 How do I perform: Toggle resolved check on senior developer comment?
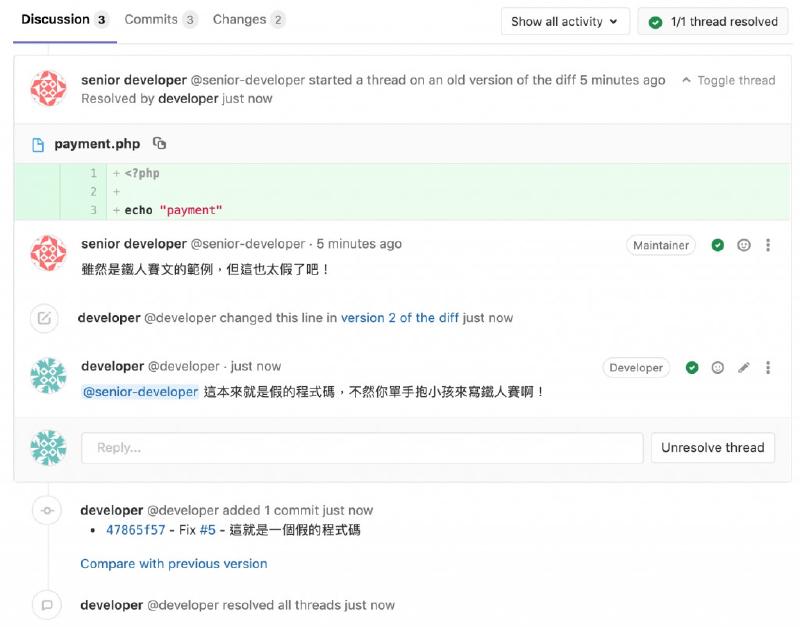pos(717,245)
